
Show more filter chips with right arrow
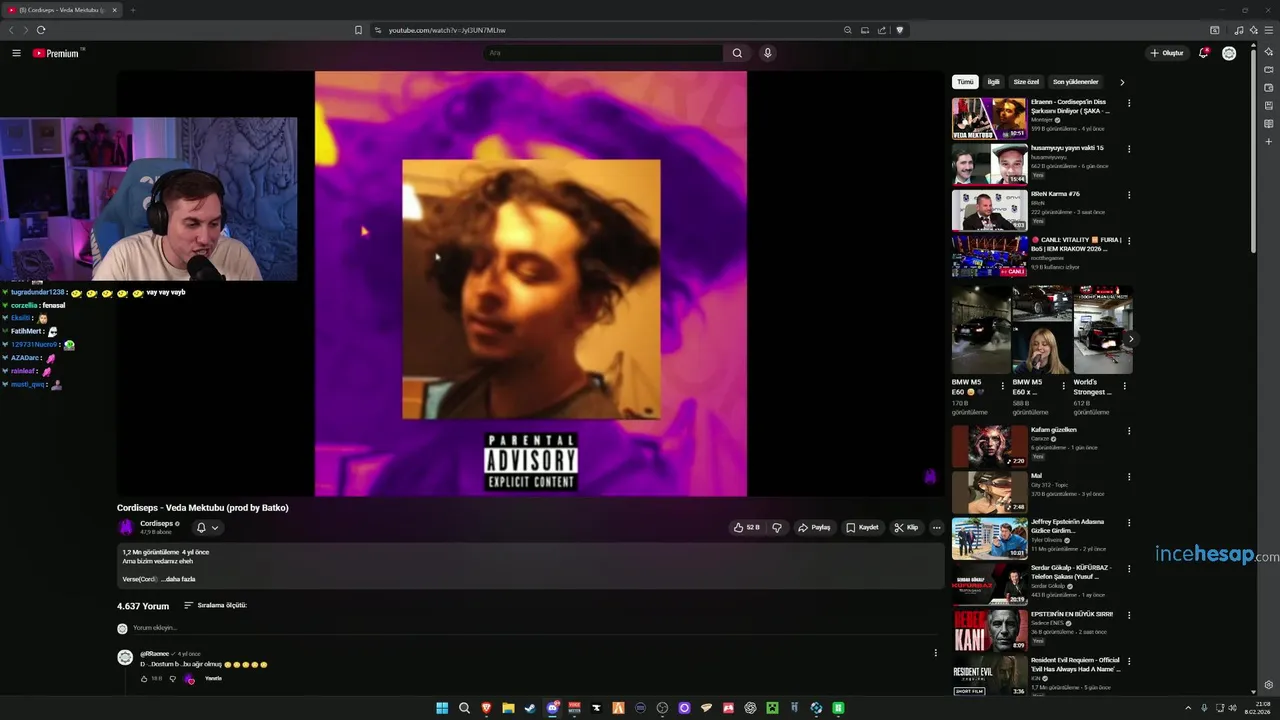tap(1122, 82)
